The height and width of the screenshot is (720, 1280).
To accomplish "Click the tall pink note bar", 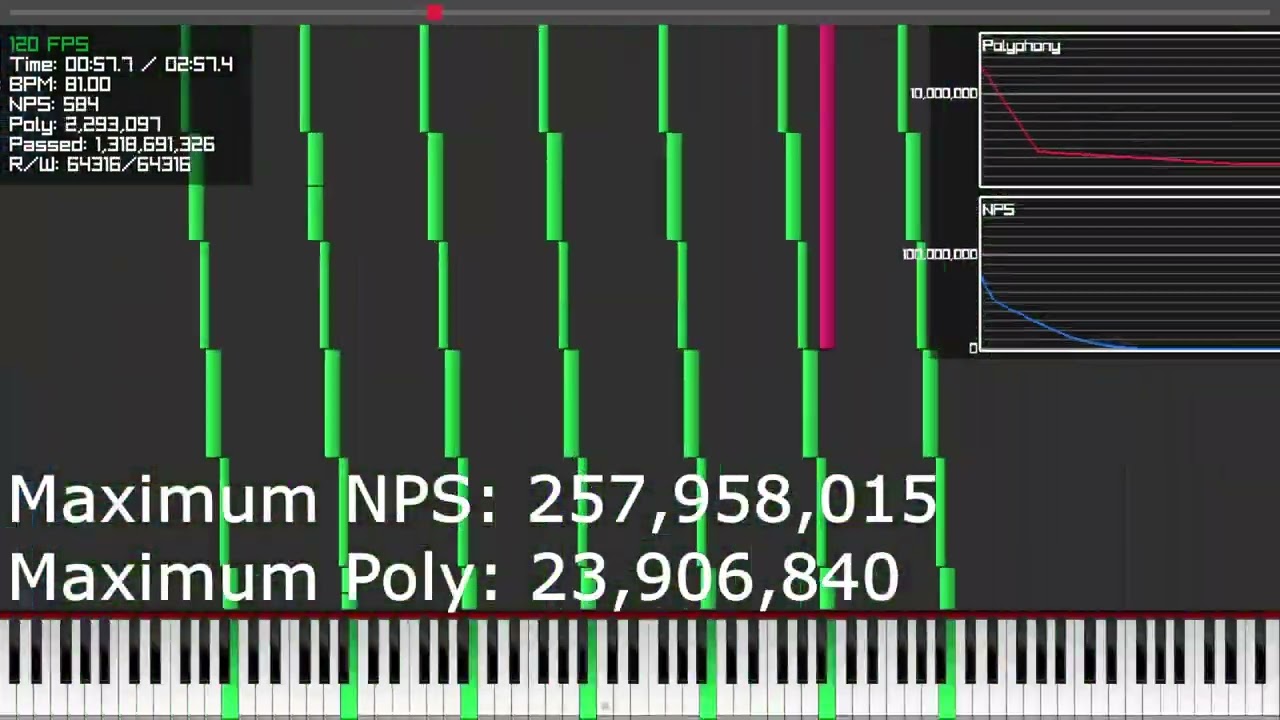I will (x=827, y=187).
